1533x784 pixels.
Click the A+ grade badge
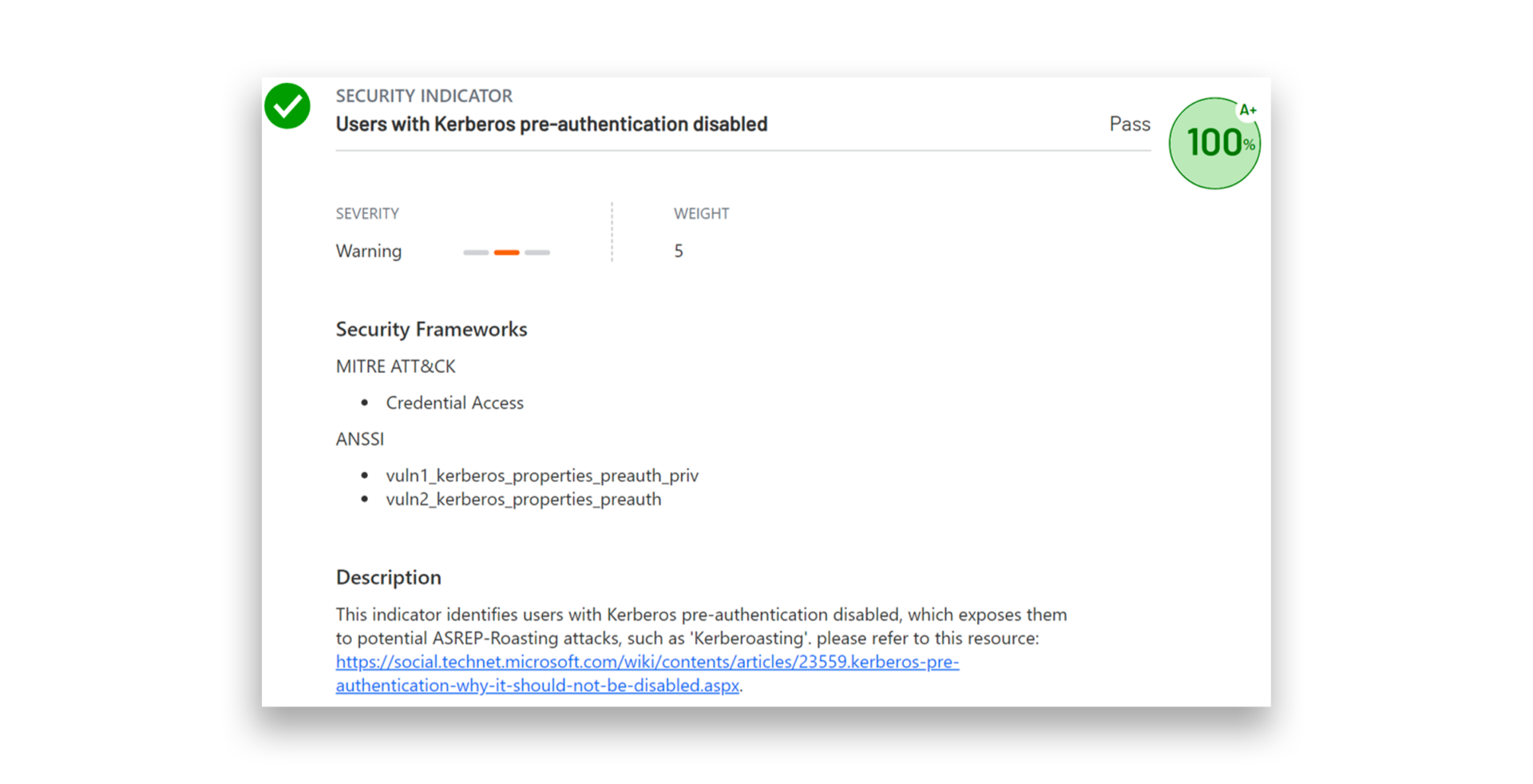point(1248,110)
